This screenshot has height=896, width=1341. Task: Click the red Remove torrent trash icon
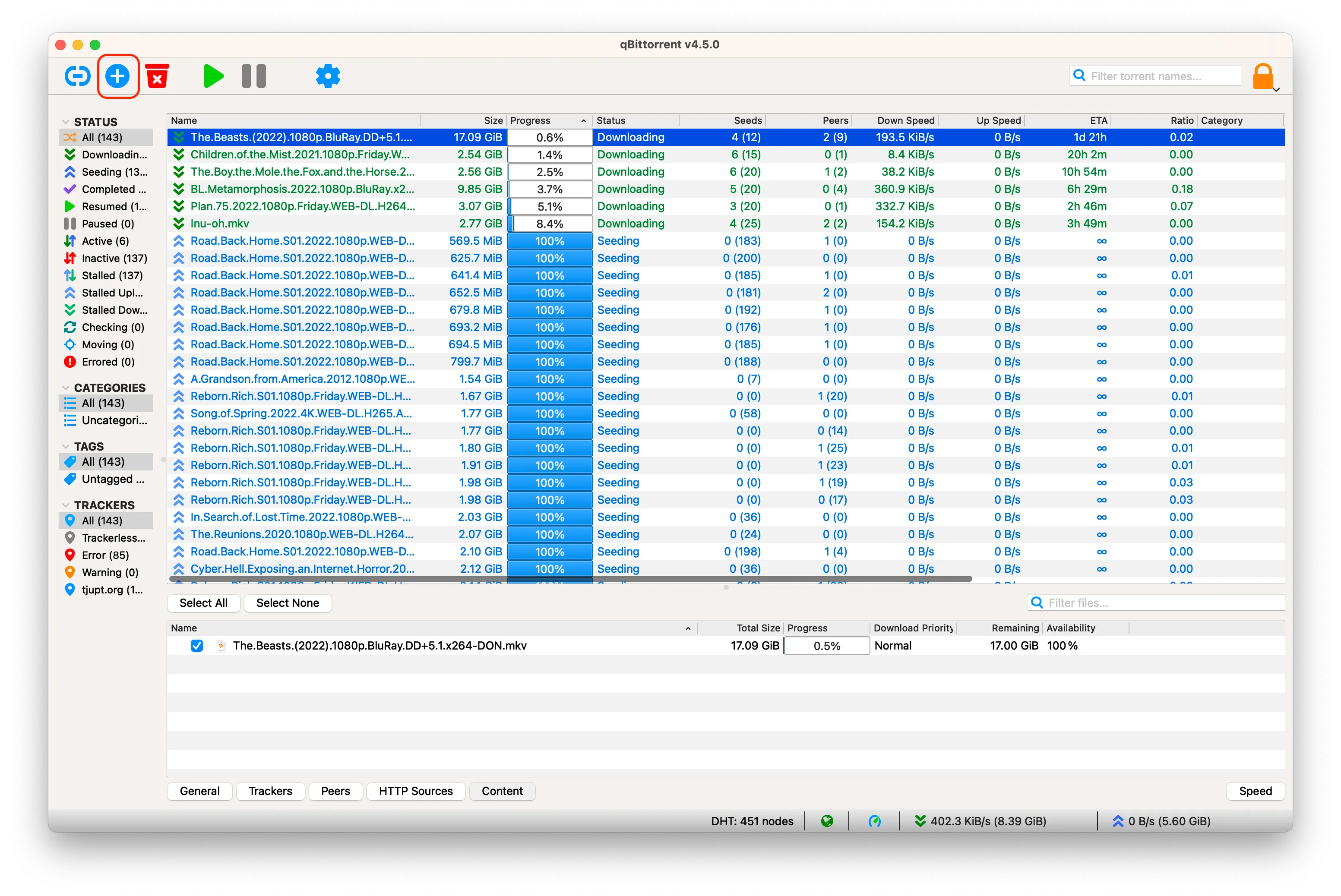[157, 76]
